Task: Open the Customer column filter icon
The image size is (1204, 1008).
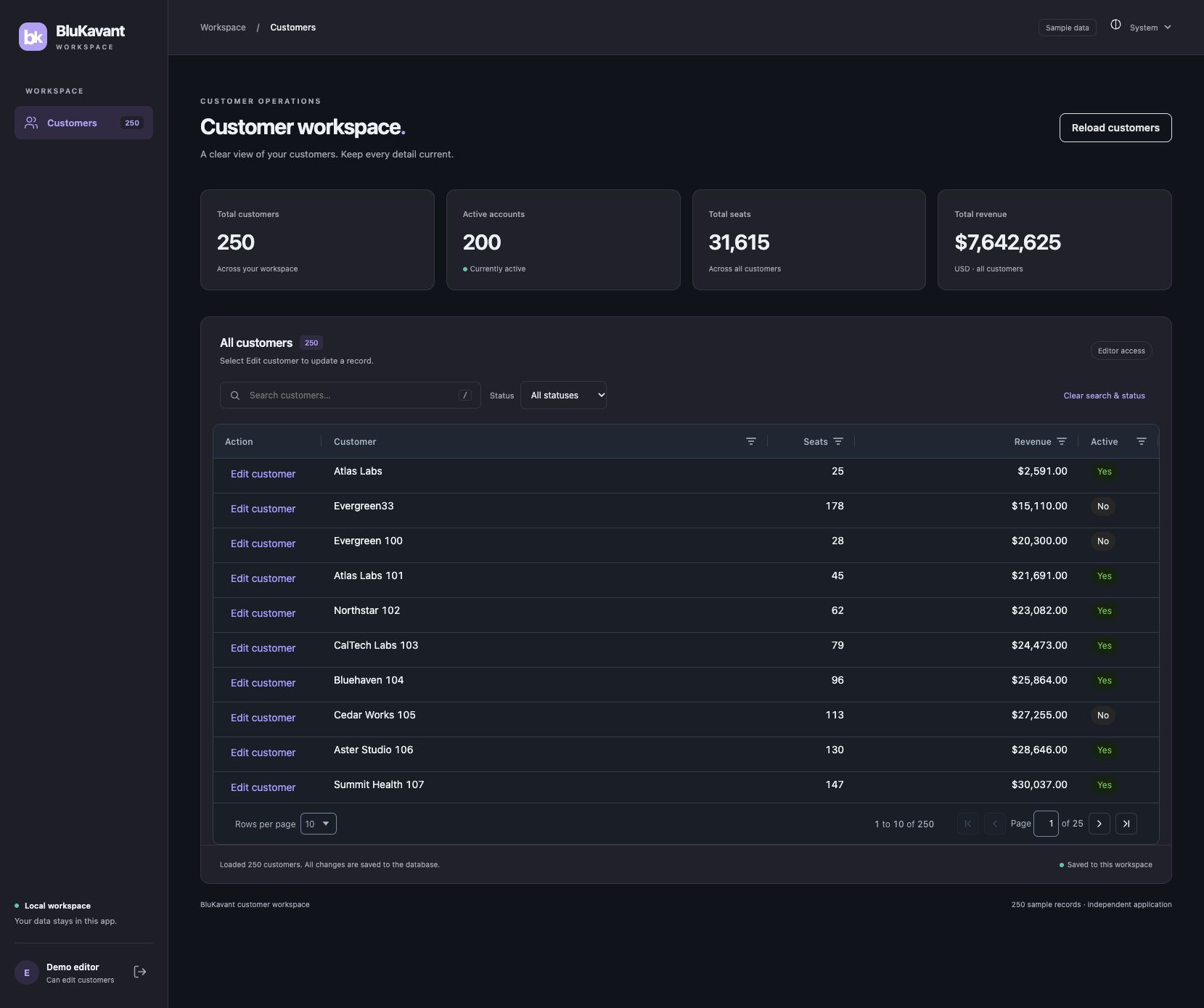Action: point(751,441)
